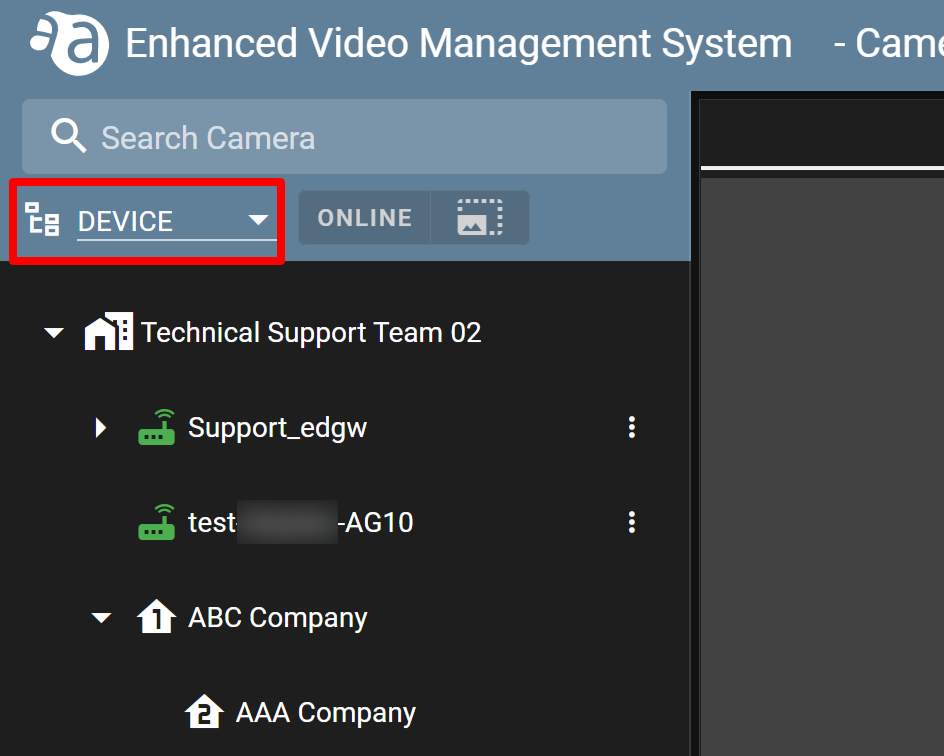
Task: Select AAA Company in the tree
Action: point(326,713)
